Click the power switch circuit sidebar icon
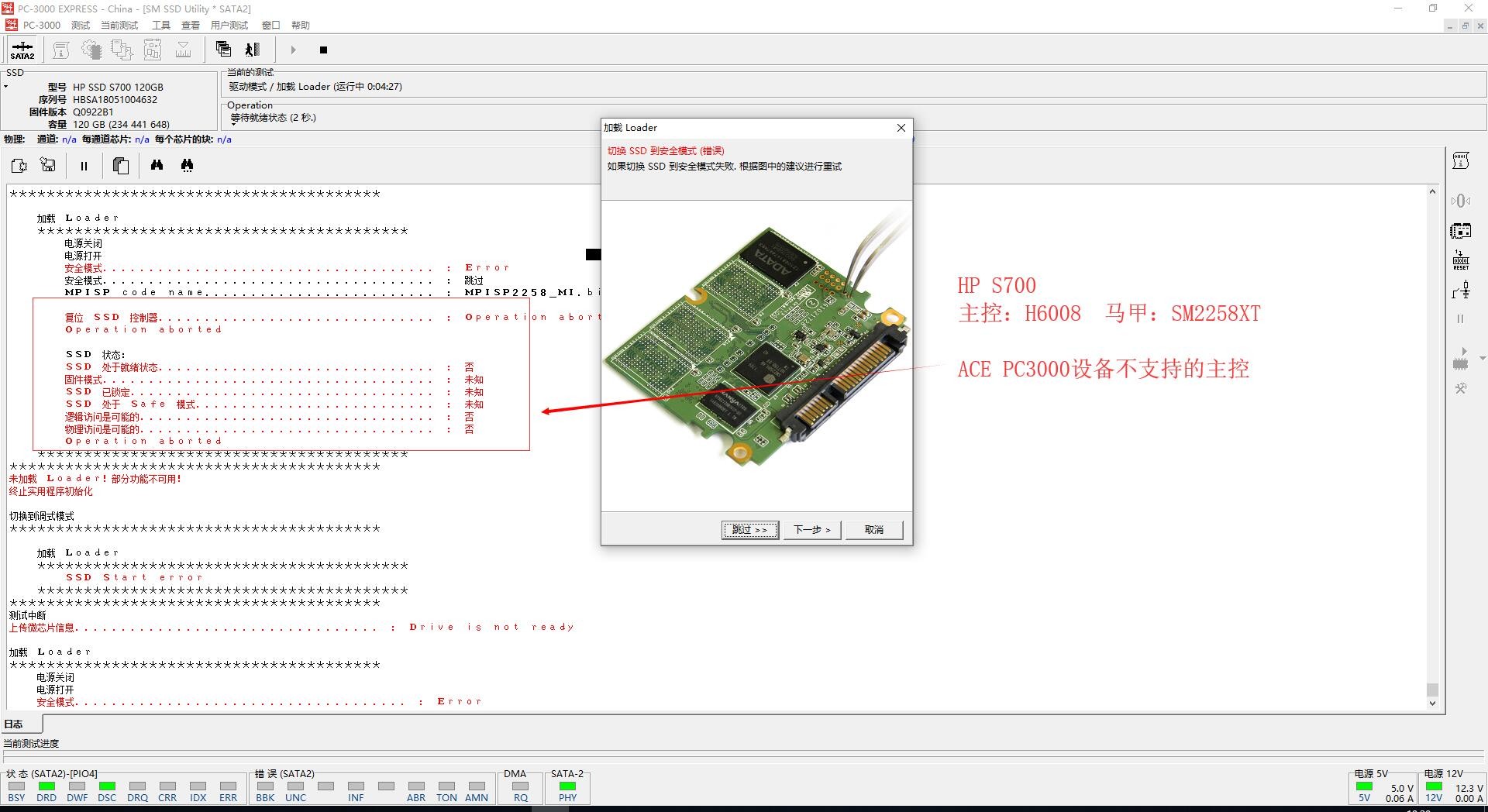This screenshot has height=812, width=1488. point(1461,291)
